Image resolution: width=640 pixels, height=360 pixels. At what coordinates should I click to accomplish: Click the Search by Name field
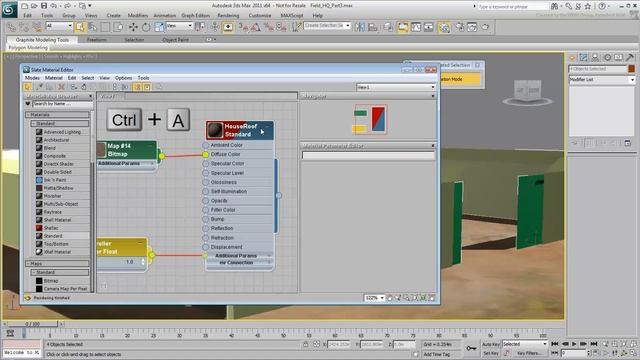tap(62, 104)
